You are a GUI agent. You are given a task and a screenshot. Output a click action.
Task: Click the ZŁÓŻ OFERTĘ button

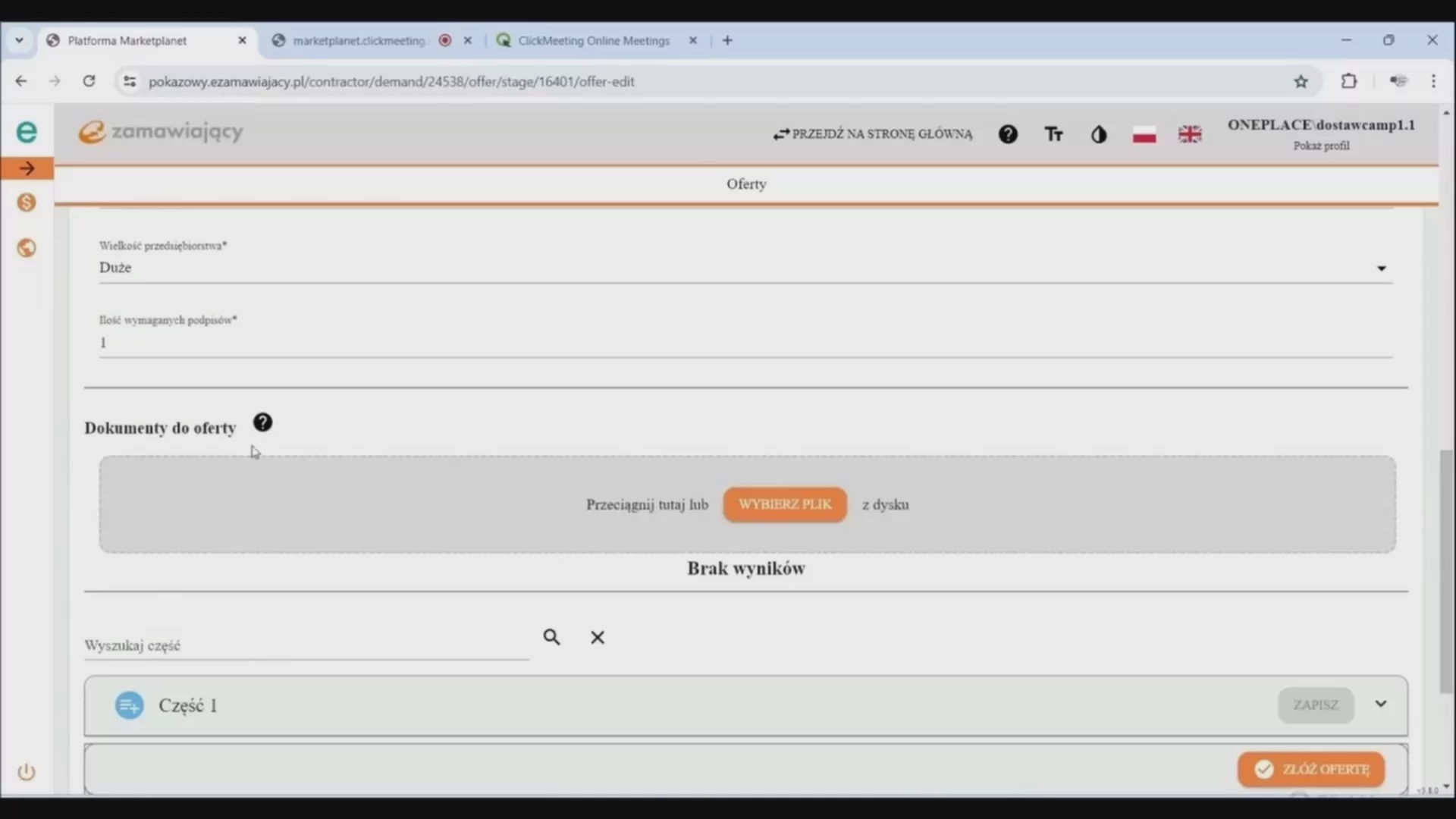(1310, 769)
